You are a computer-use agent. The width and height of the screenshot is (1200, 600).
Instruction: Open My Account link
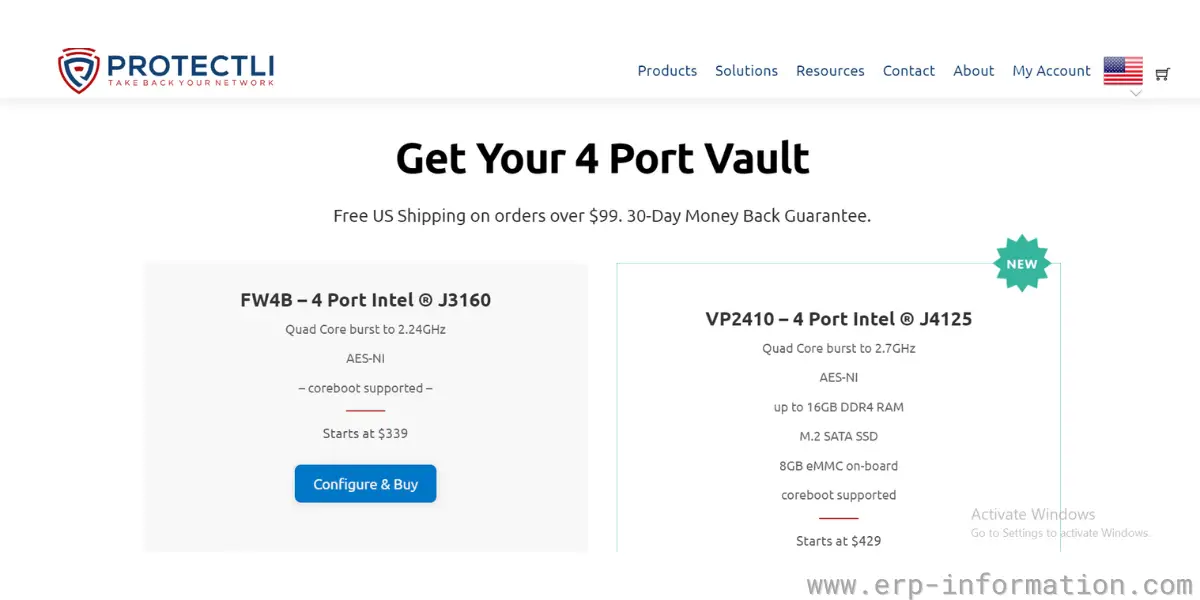[1051, 71]
